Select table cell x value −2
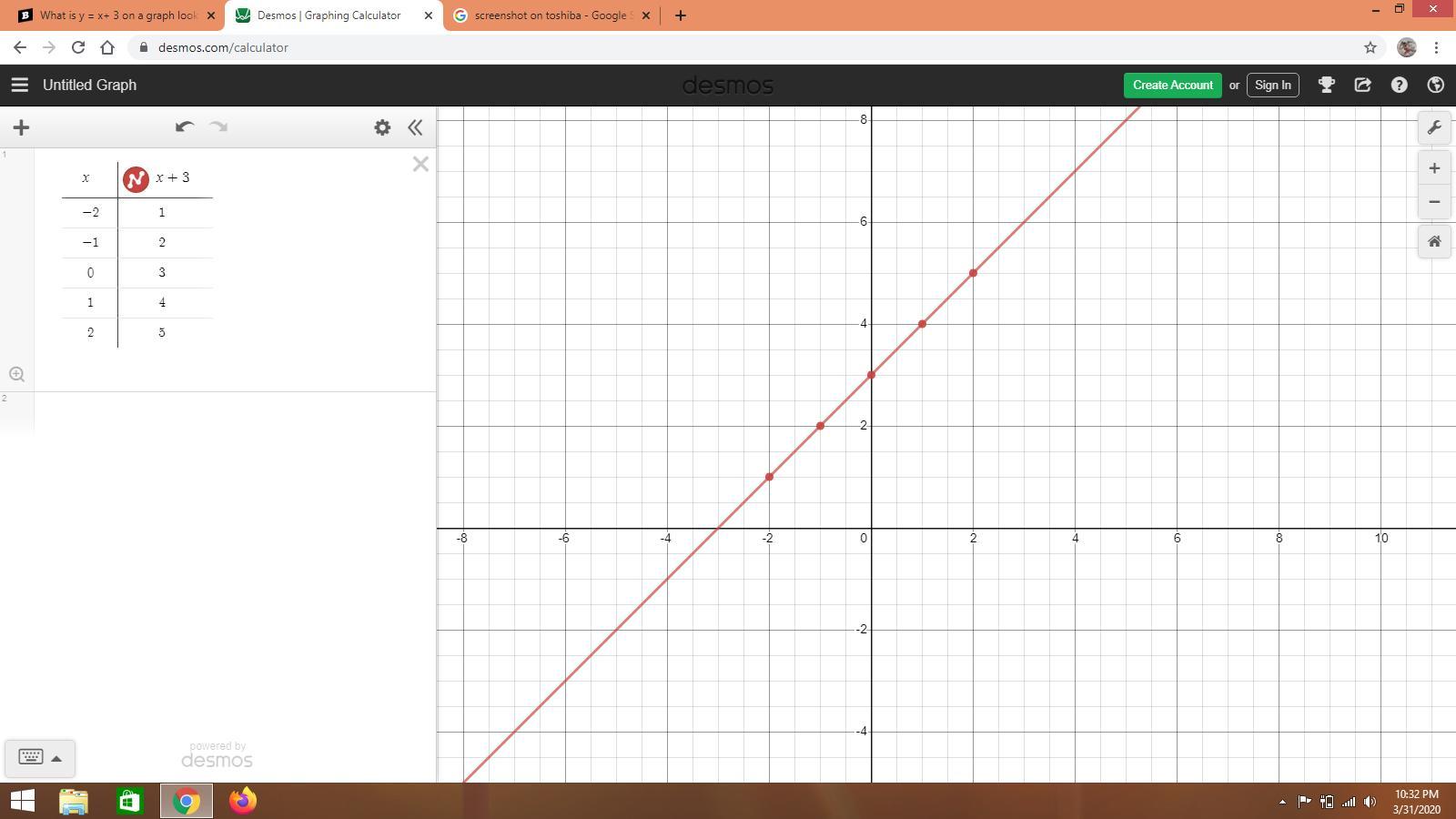Image resolution: width=1456 pixels, height=819 pixels. click(90, 212)
